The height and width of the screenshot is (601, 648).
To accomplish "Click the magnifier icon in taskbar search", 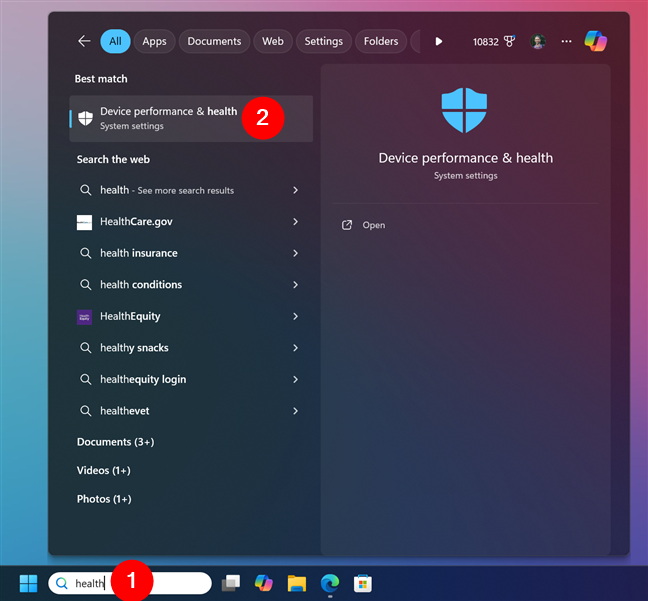I will point(62,583).
